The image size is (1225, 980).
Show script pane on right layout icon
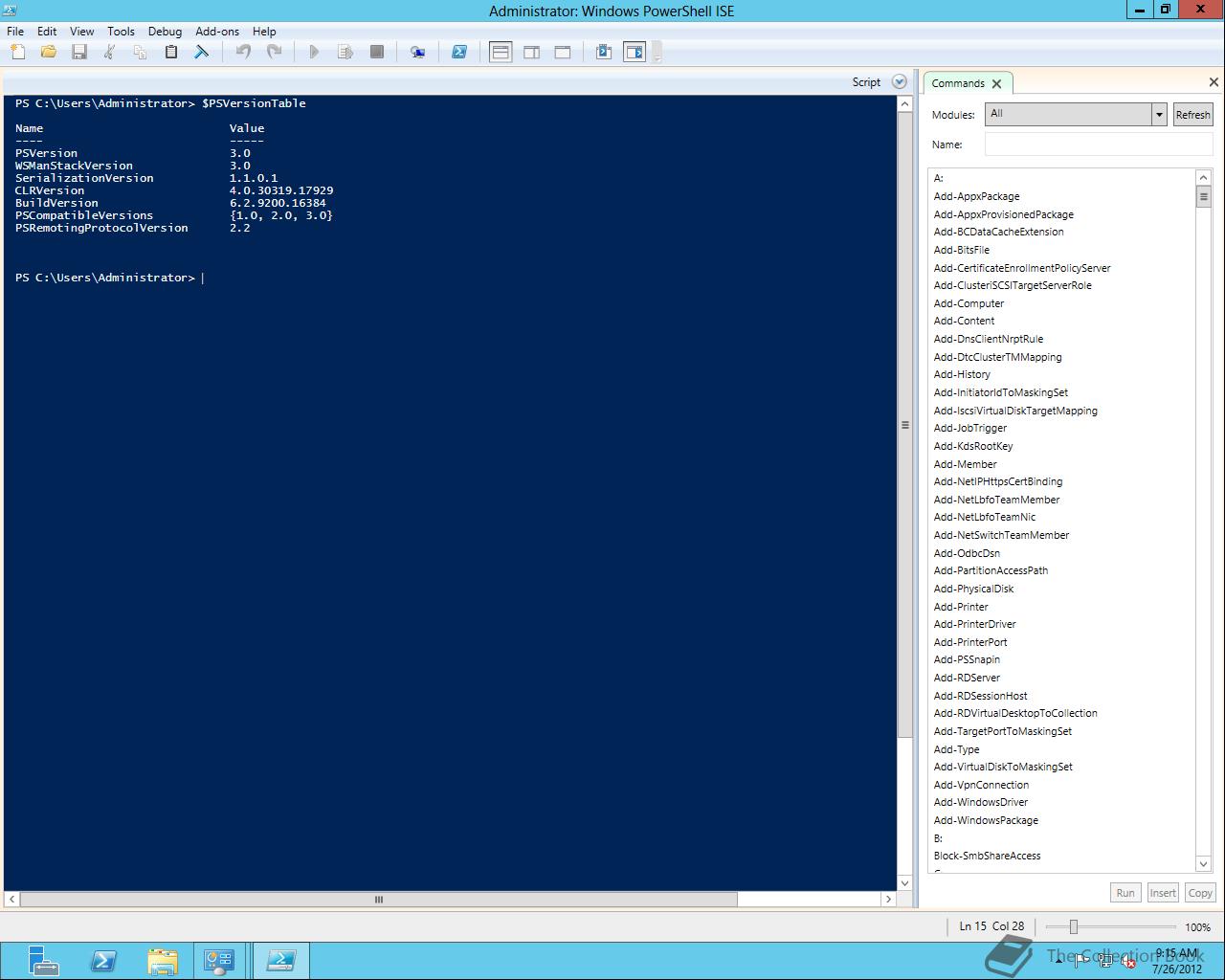pos(531,52)
